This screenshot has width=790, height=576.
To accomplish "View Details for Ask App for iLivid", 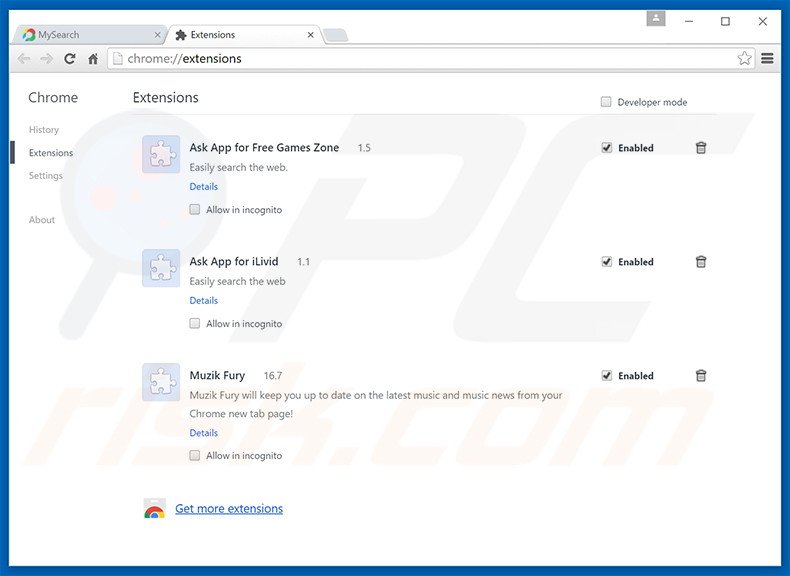I will 204,300.
